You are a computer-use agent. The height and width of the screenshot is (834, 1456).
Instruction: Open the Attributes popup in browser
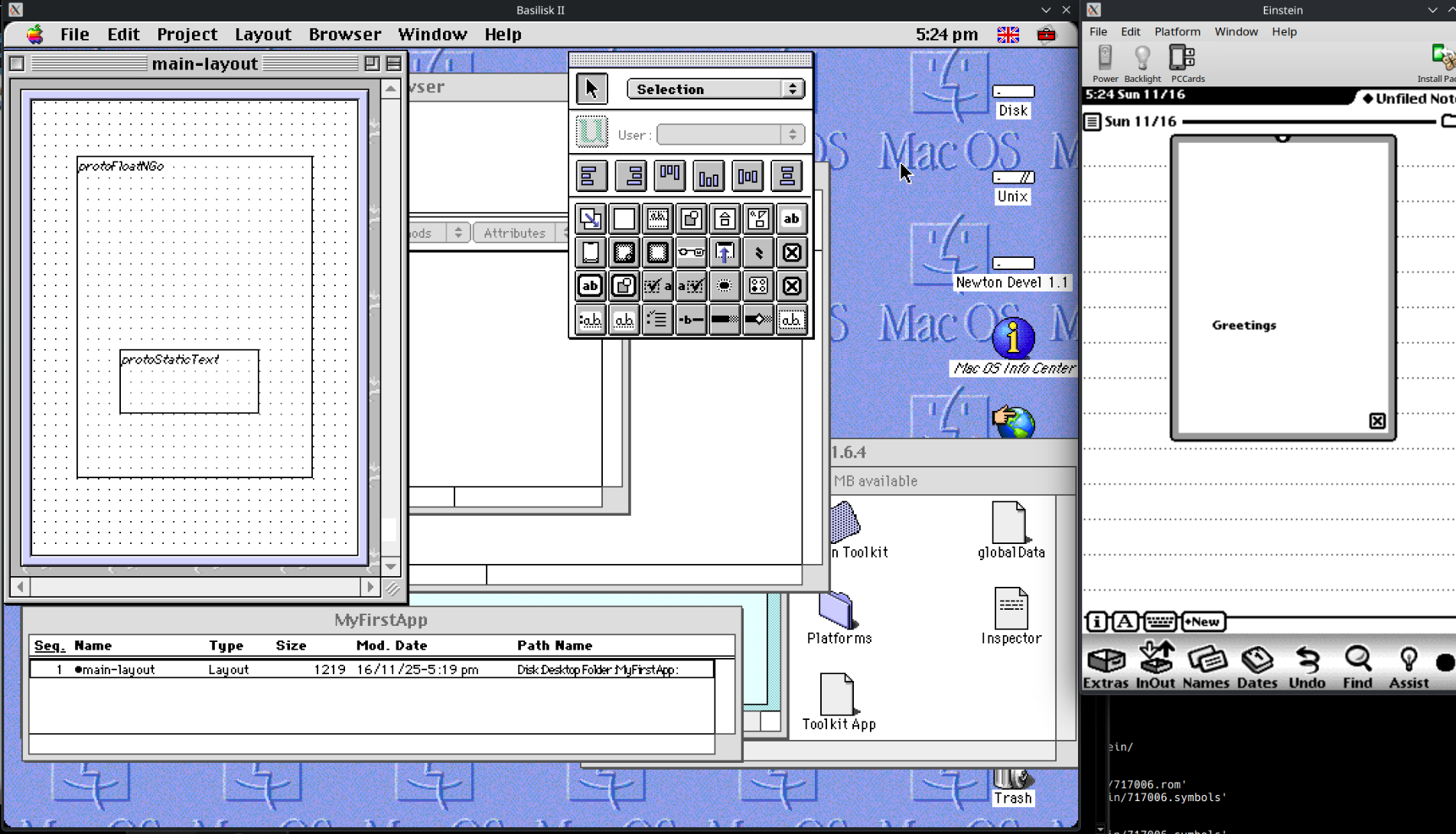click(520, 233)
